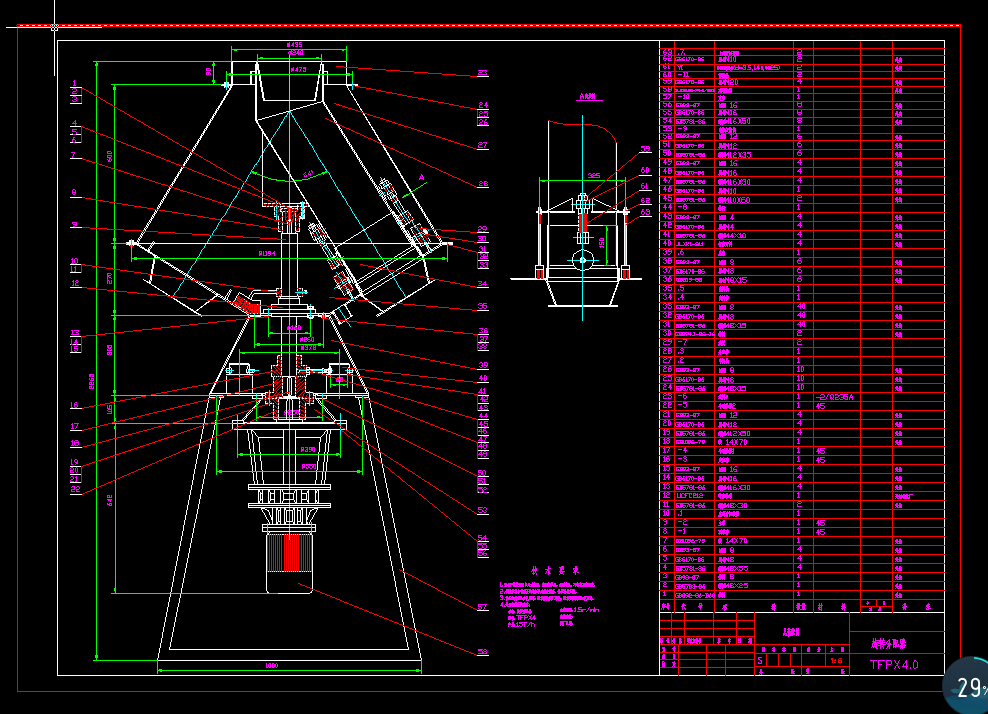Select the S sheet field in title block
Screen dimensions: 988x714
761,660
